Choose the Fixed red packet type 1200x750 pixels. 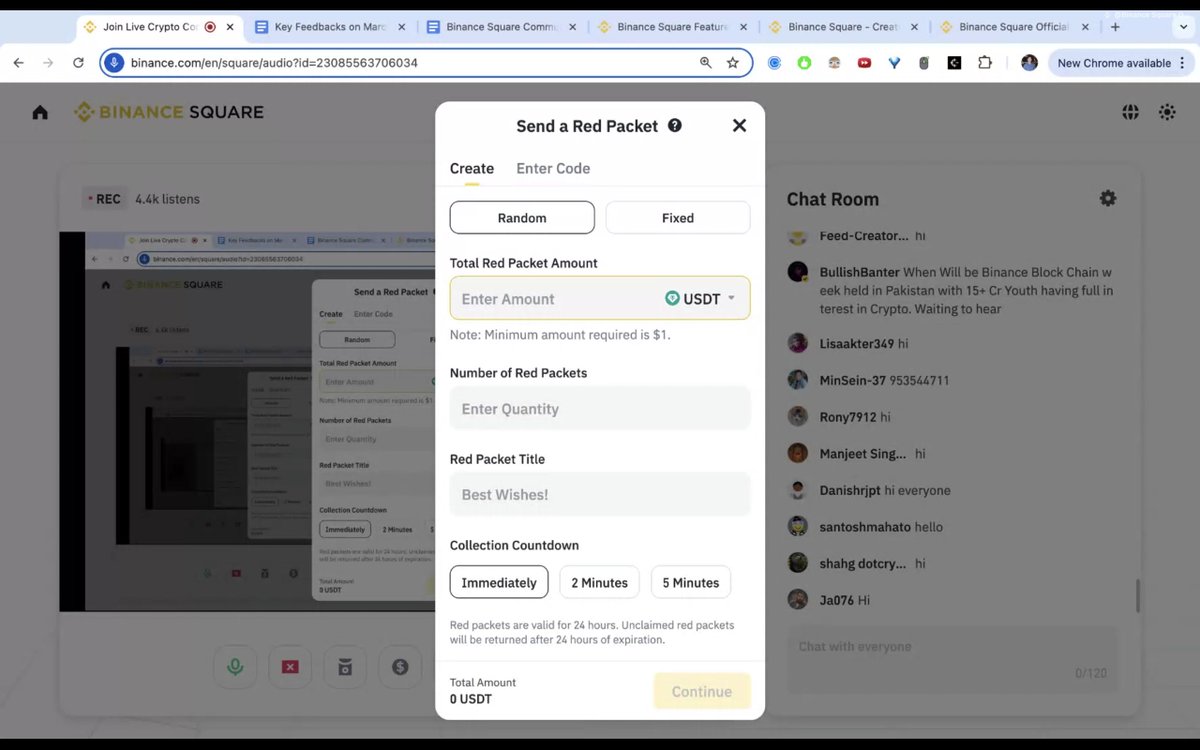coord(678,218)
